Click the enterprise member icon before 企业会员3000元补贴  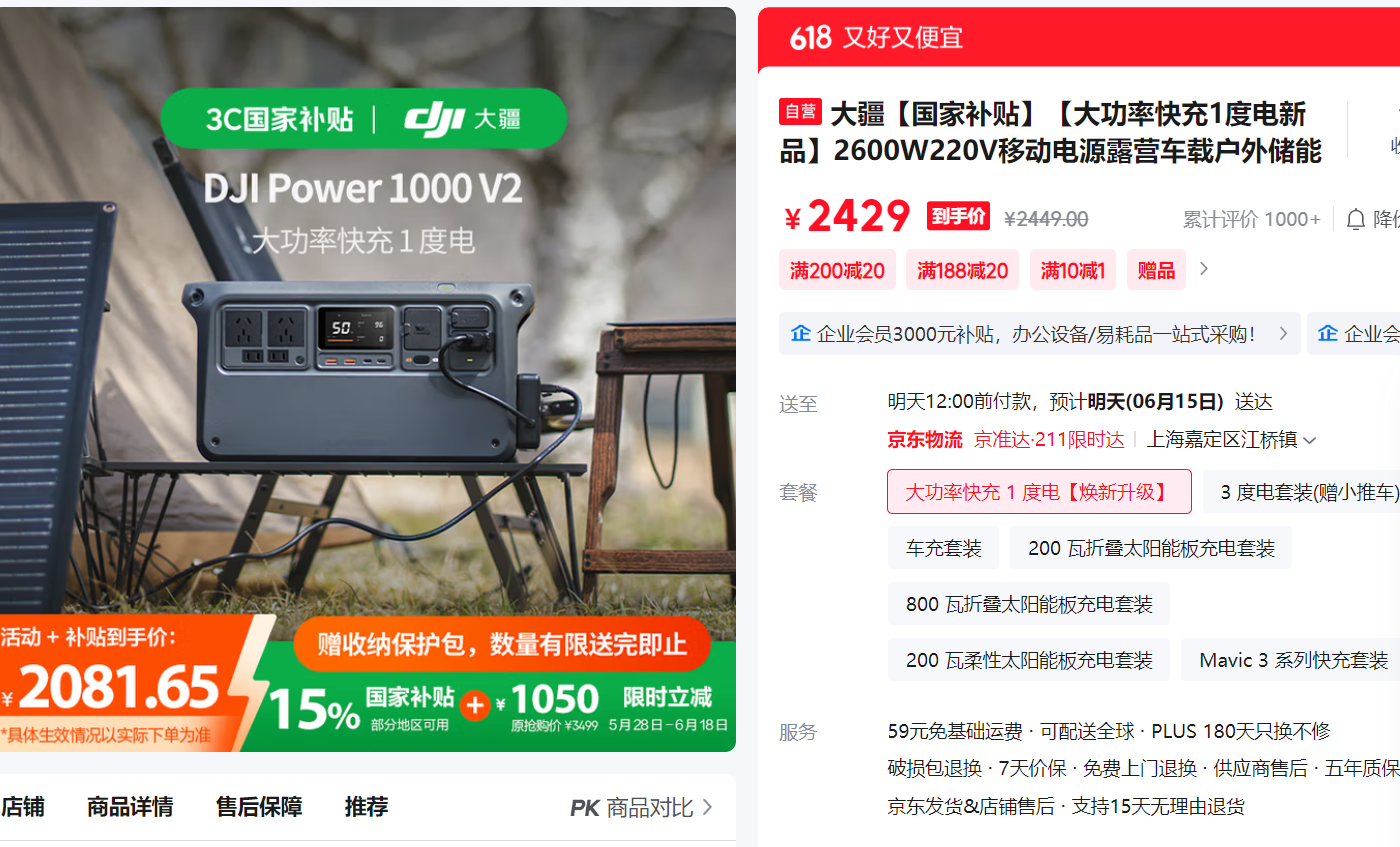tap(800, 334)
